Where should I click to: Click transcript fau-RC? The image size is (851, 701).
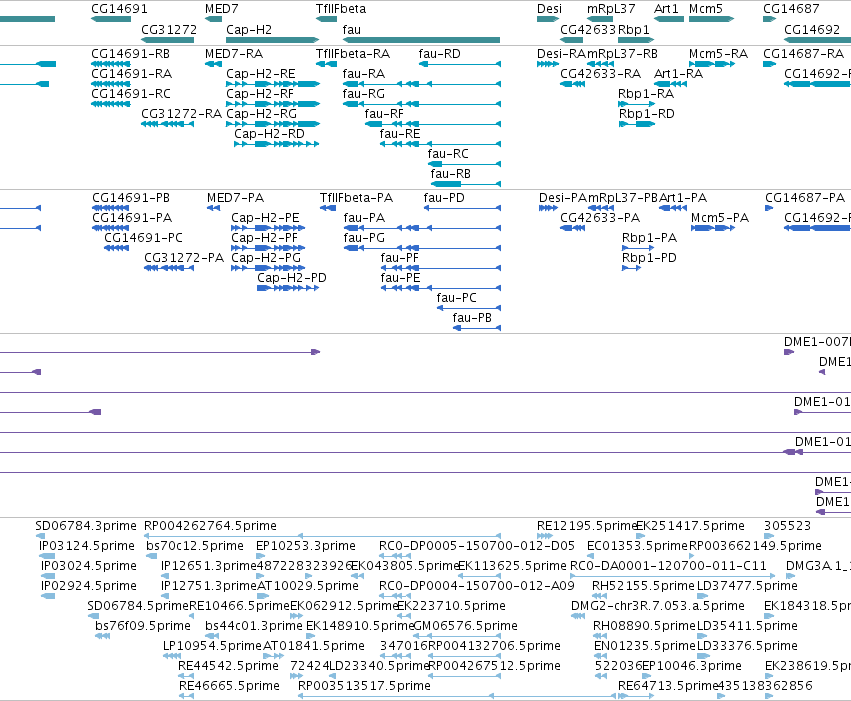coord(448,154)
